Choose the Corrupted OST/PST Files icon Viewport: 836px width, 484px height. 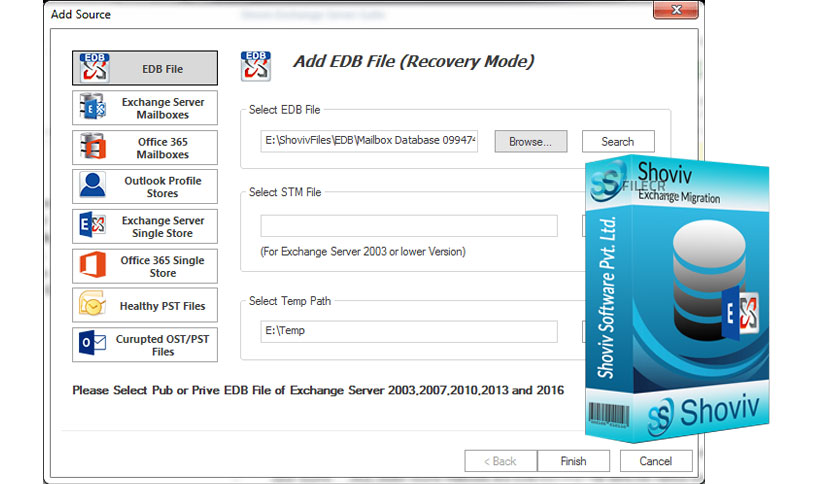92,344
